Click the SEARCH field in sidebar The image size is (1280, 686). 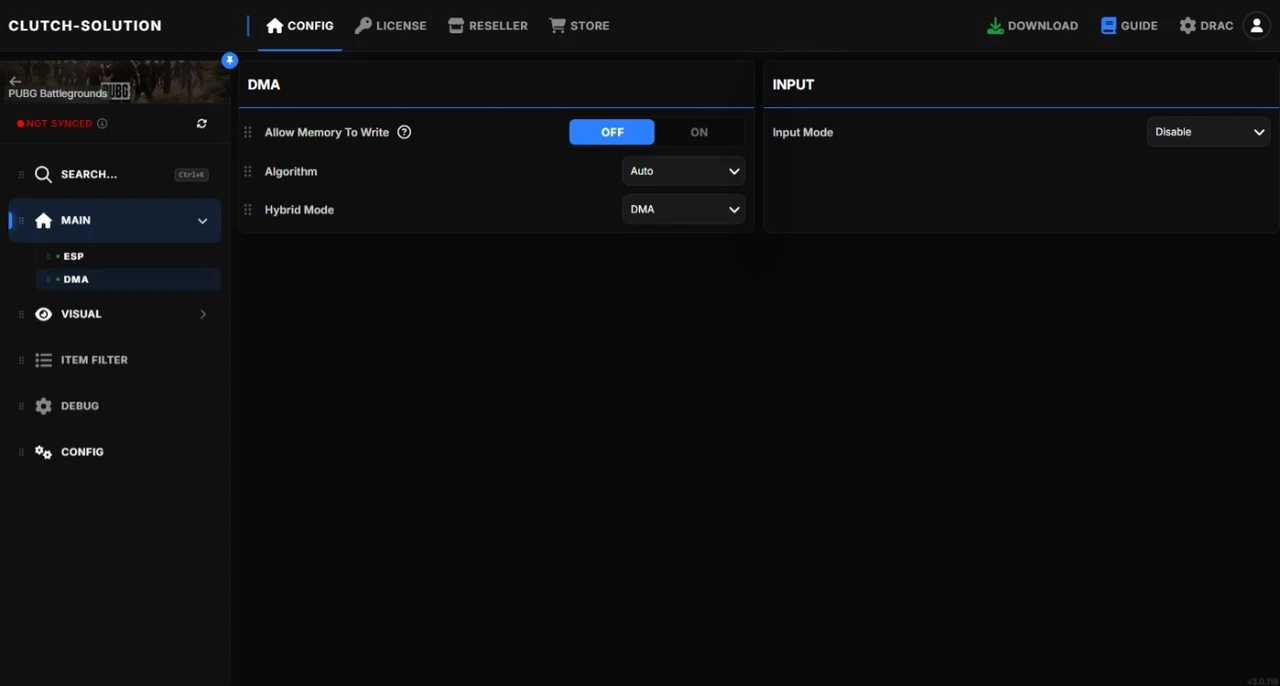tap(115, 174)
